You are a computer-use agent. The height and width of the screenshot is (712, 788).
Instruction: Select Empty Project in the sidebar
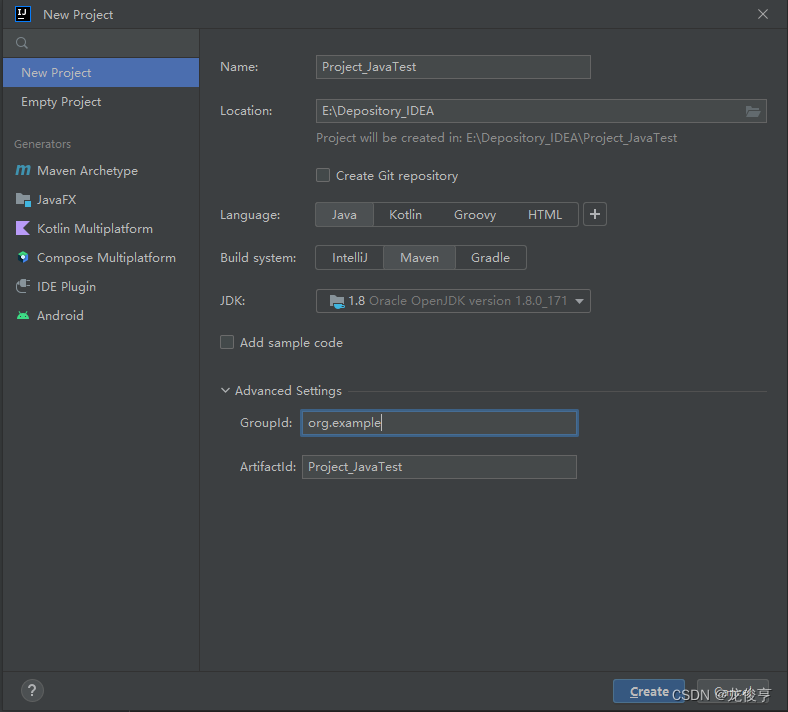101,102
